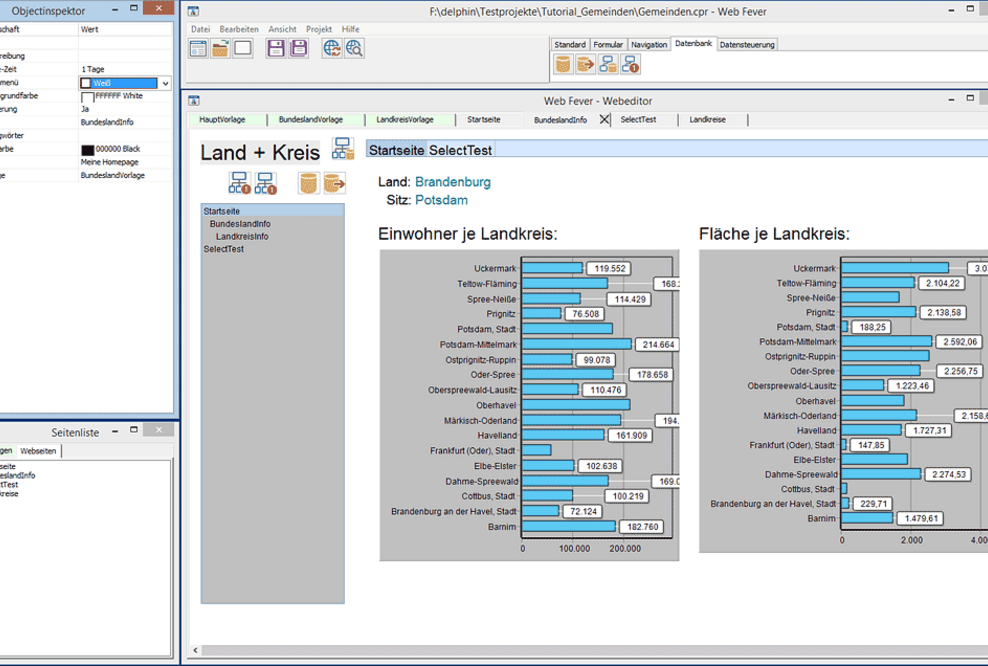Click the globe-with-arrows publish icon
The image size is (988, 666).
coord(330,48)
